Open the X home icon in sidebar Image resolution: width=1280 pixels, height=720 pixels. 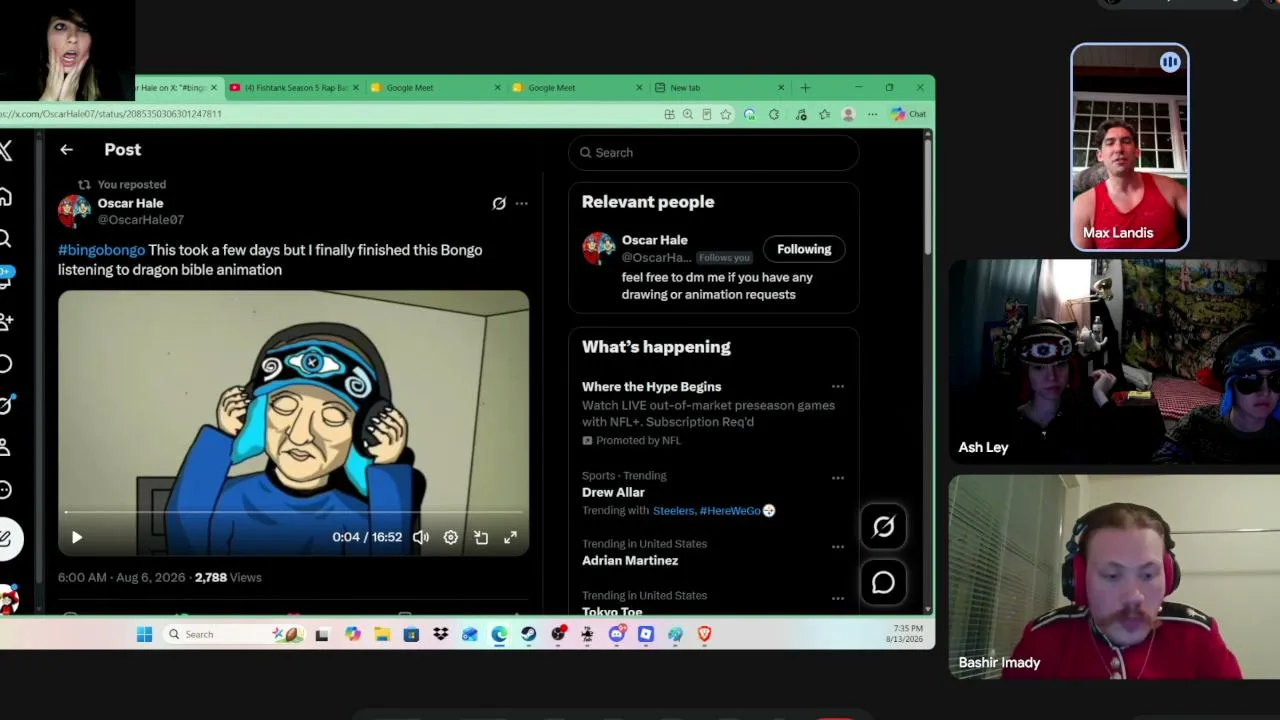coord(5,196)
